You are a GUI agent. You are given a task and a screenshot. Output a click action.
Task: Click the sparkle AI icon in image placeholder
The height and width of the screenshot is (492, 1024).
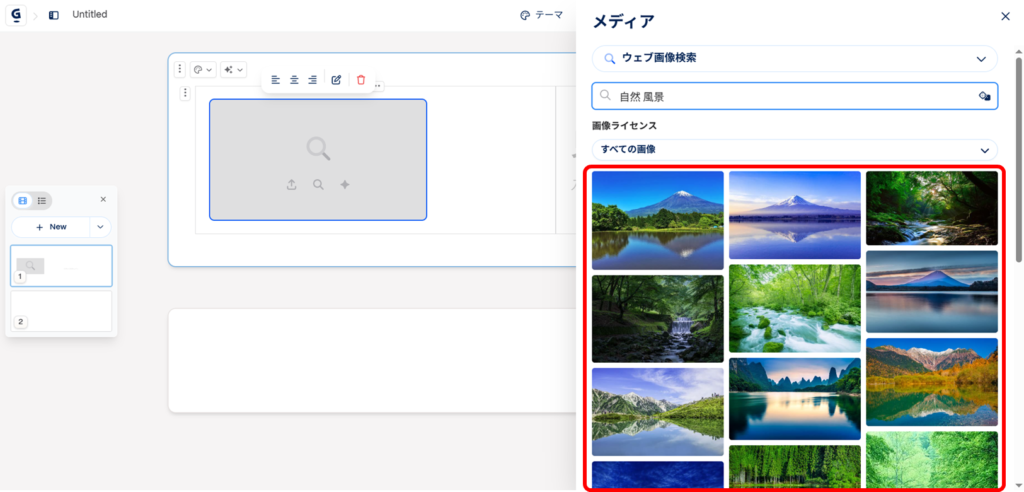[x=344, y=185]
